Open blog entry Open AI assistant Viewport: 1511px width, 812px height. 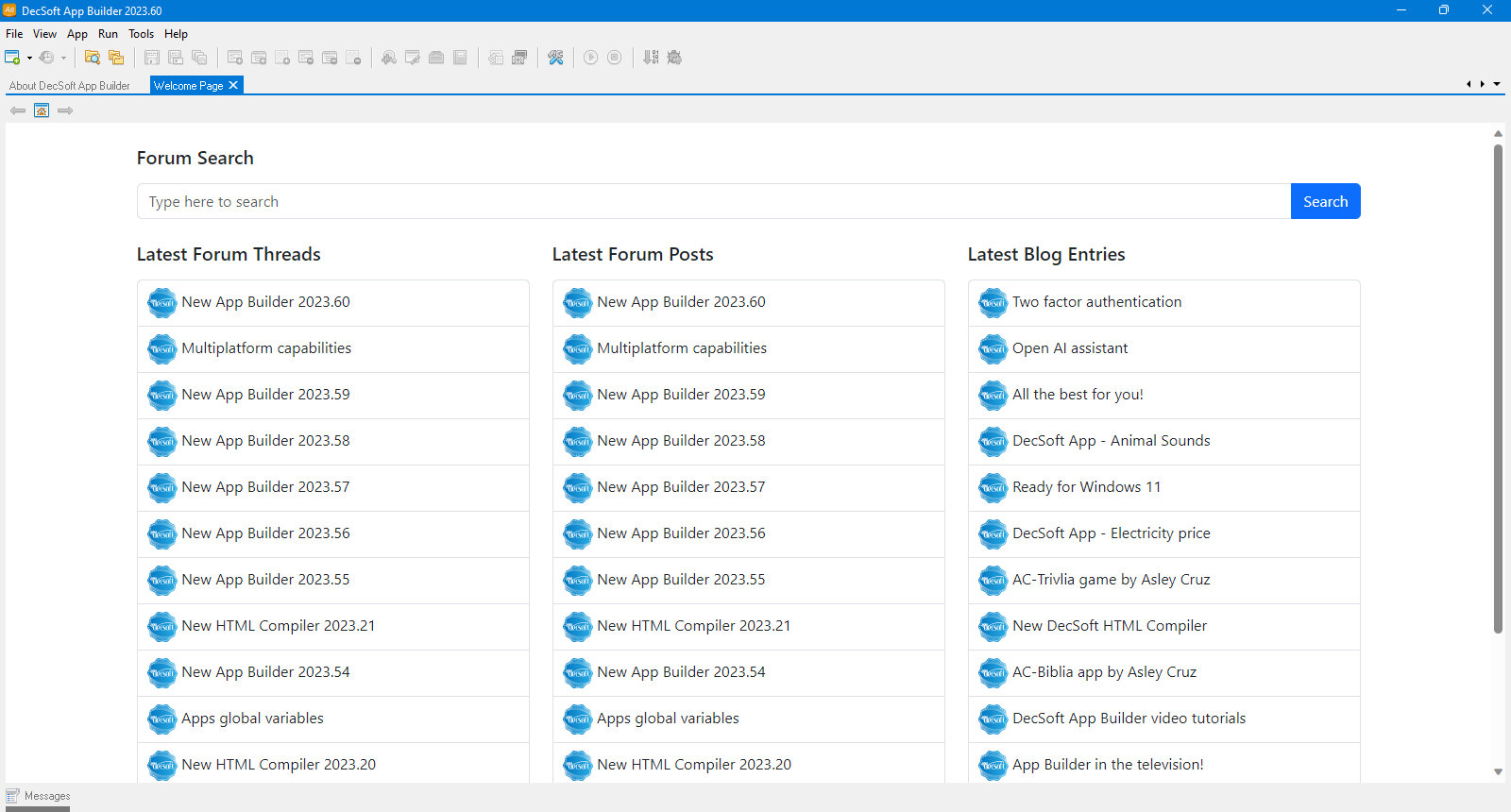click(1164, 348)
